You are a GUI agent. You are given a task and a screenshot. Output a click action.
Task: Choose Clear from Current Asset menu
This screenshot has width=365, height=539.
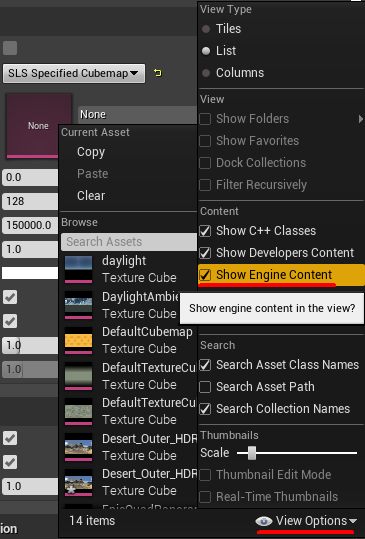coord(91,196)
